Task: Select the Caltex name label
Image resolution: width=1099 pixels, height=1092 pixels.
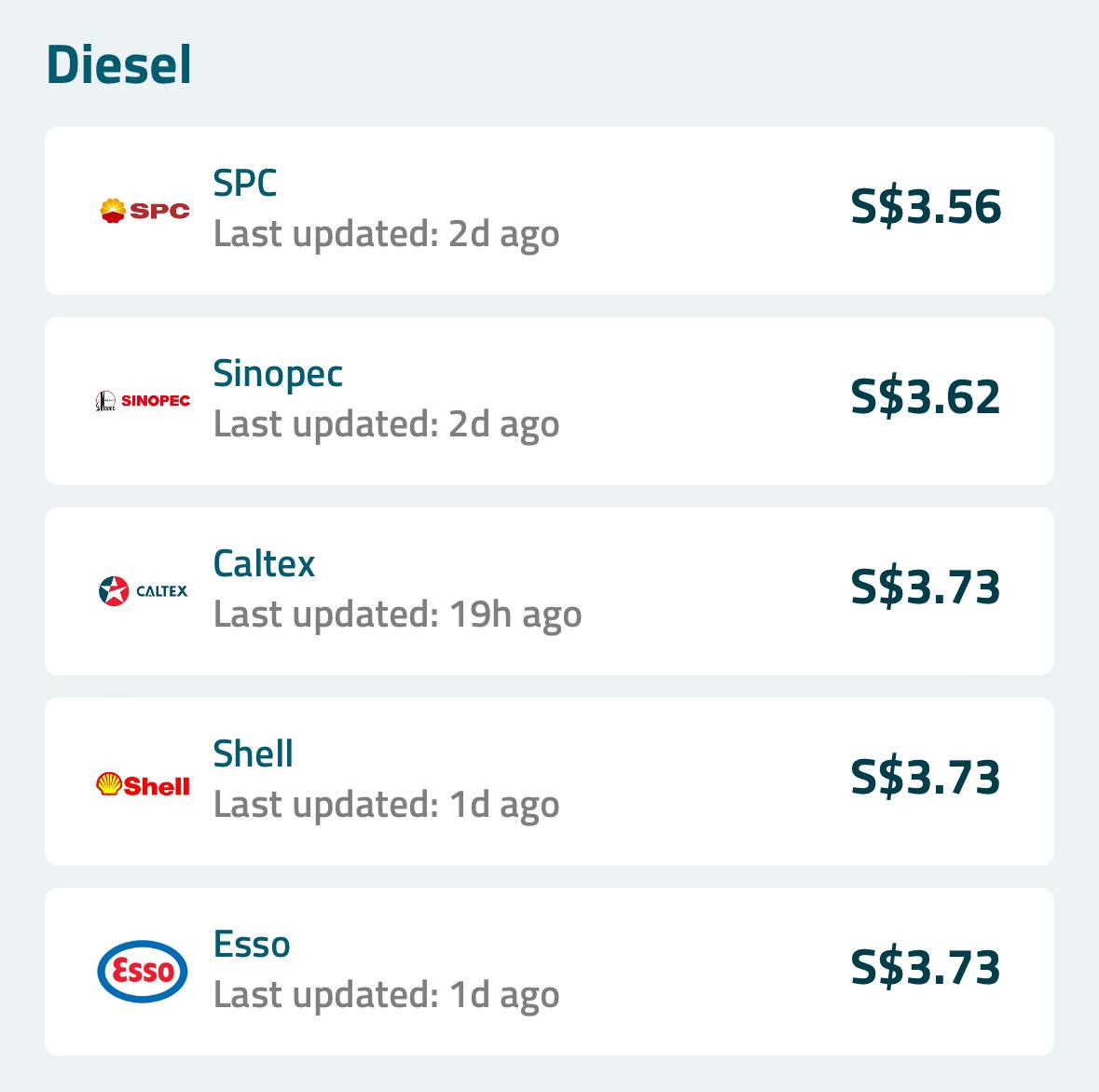Action: (264, 564)
